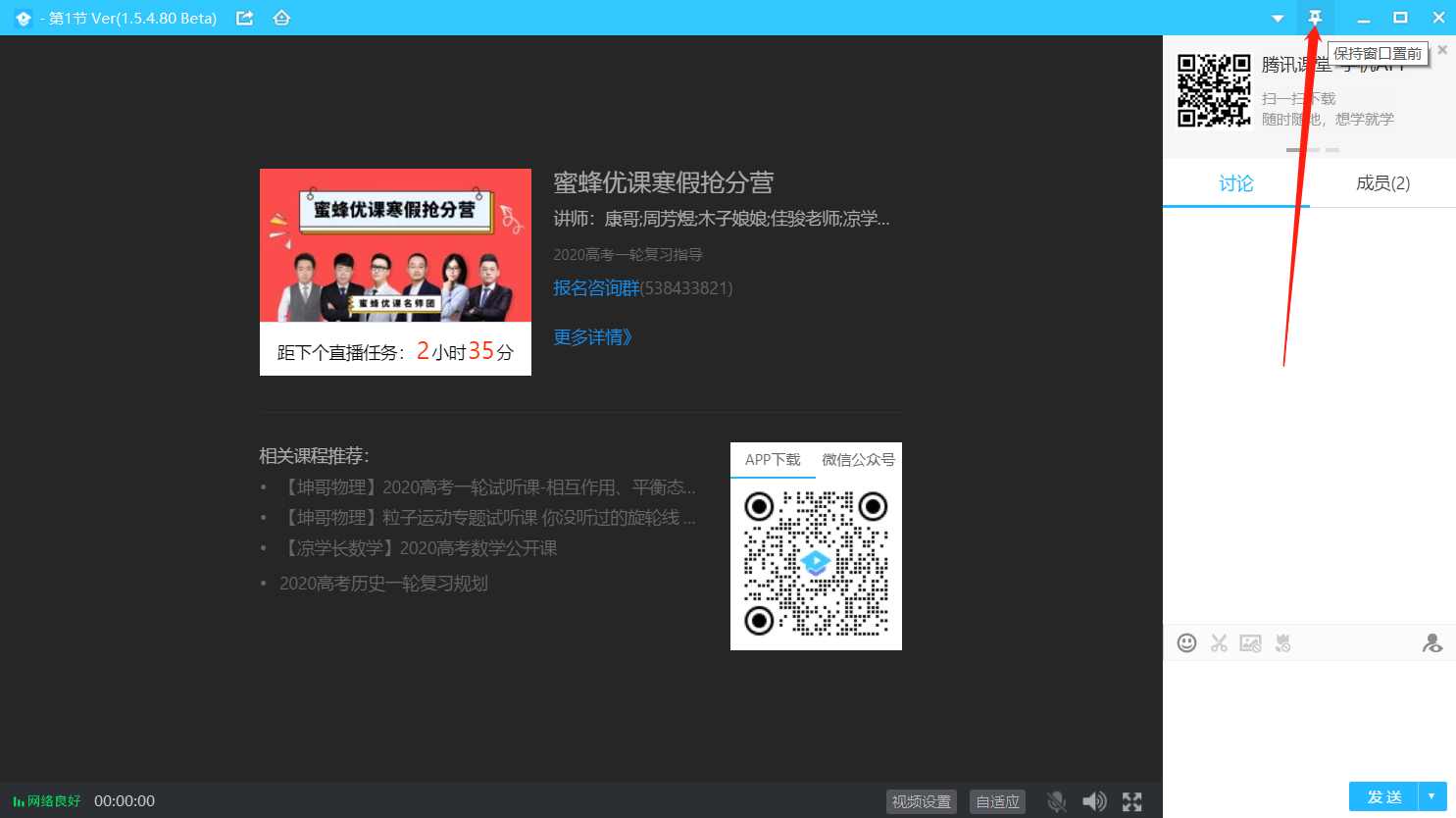The image size is (1456, 818).
Task: Unmute the microphone
Action: 1057,800
